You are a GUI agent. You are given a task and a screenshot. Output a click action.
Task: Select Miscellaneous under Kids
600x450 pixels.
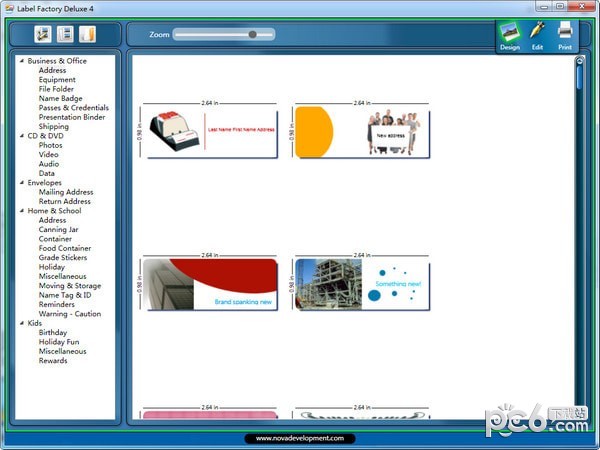tap(62, 351)
